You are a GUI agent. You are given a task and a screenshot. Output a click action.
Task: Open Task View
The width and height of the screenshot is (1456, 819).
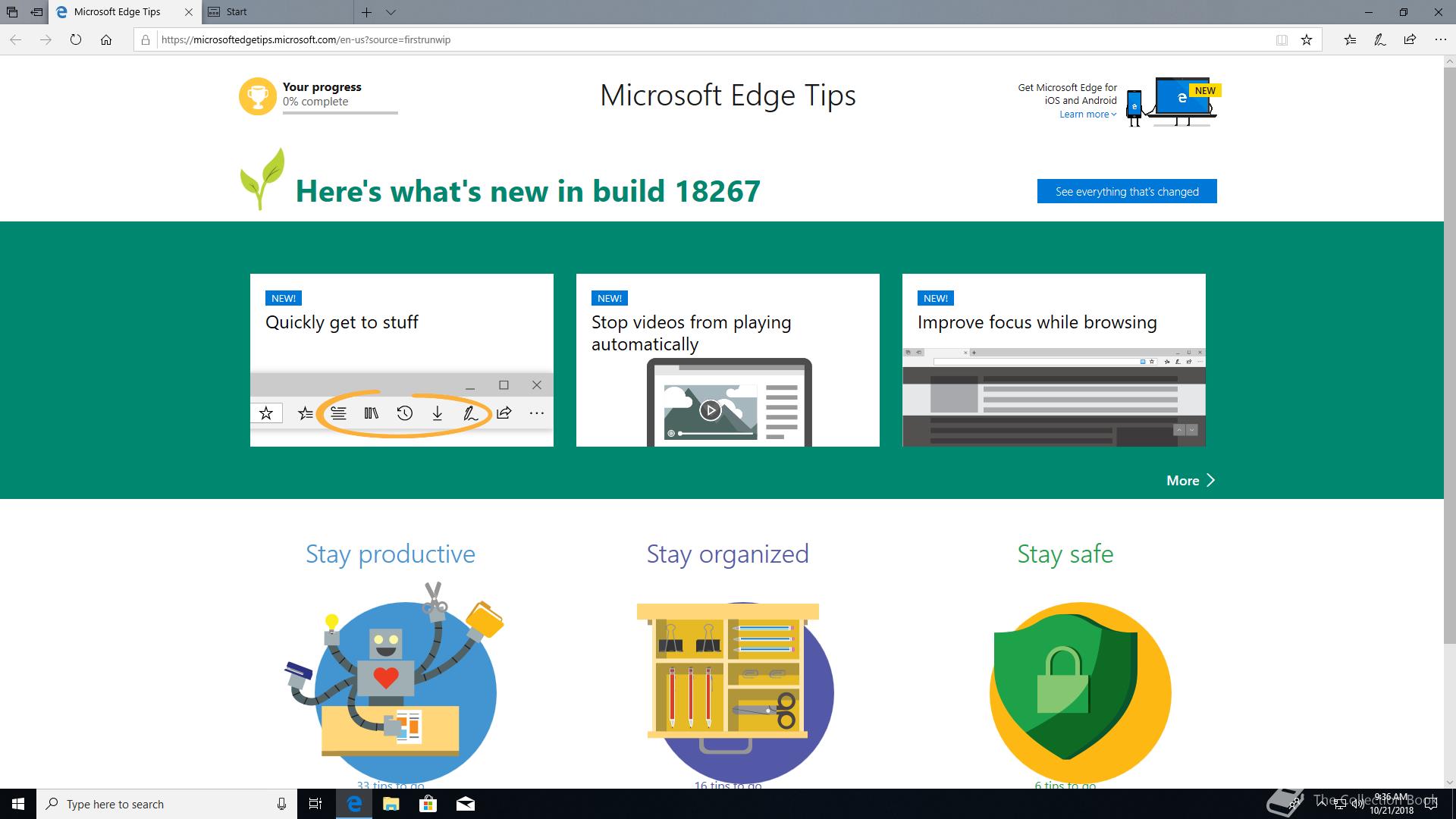tap(315, 804)
